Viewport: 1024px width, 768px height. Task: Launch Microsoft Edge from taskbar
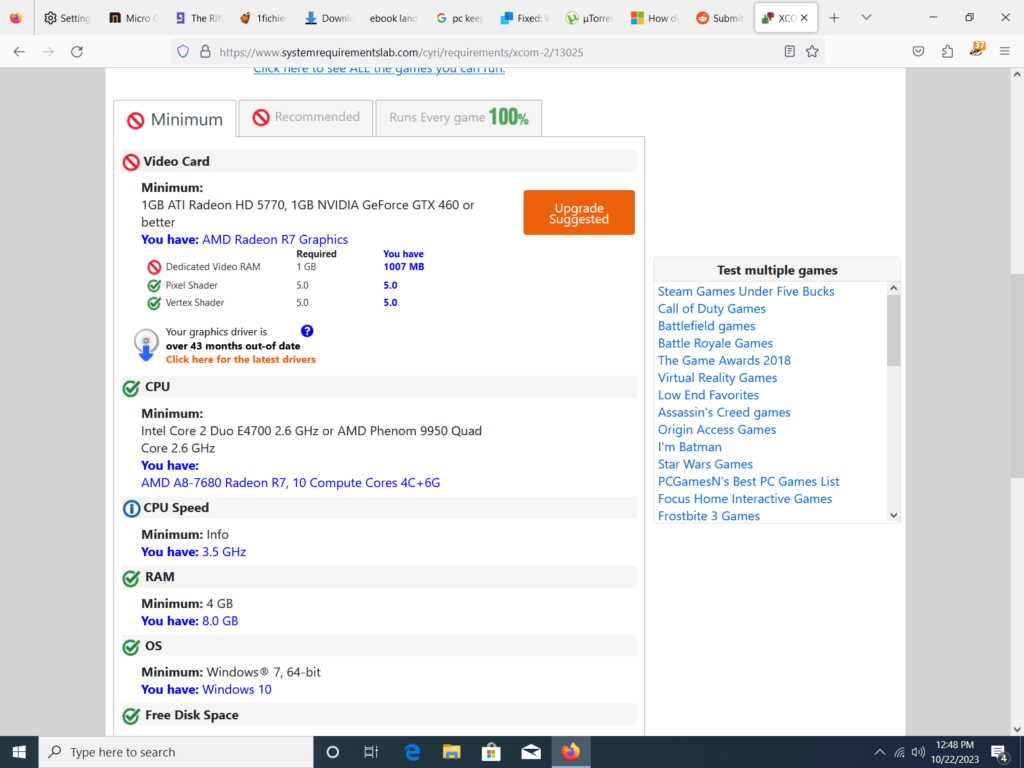(411, 752)
